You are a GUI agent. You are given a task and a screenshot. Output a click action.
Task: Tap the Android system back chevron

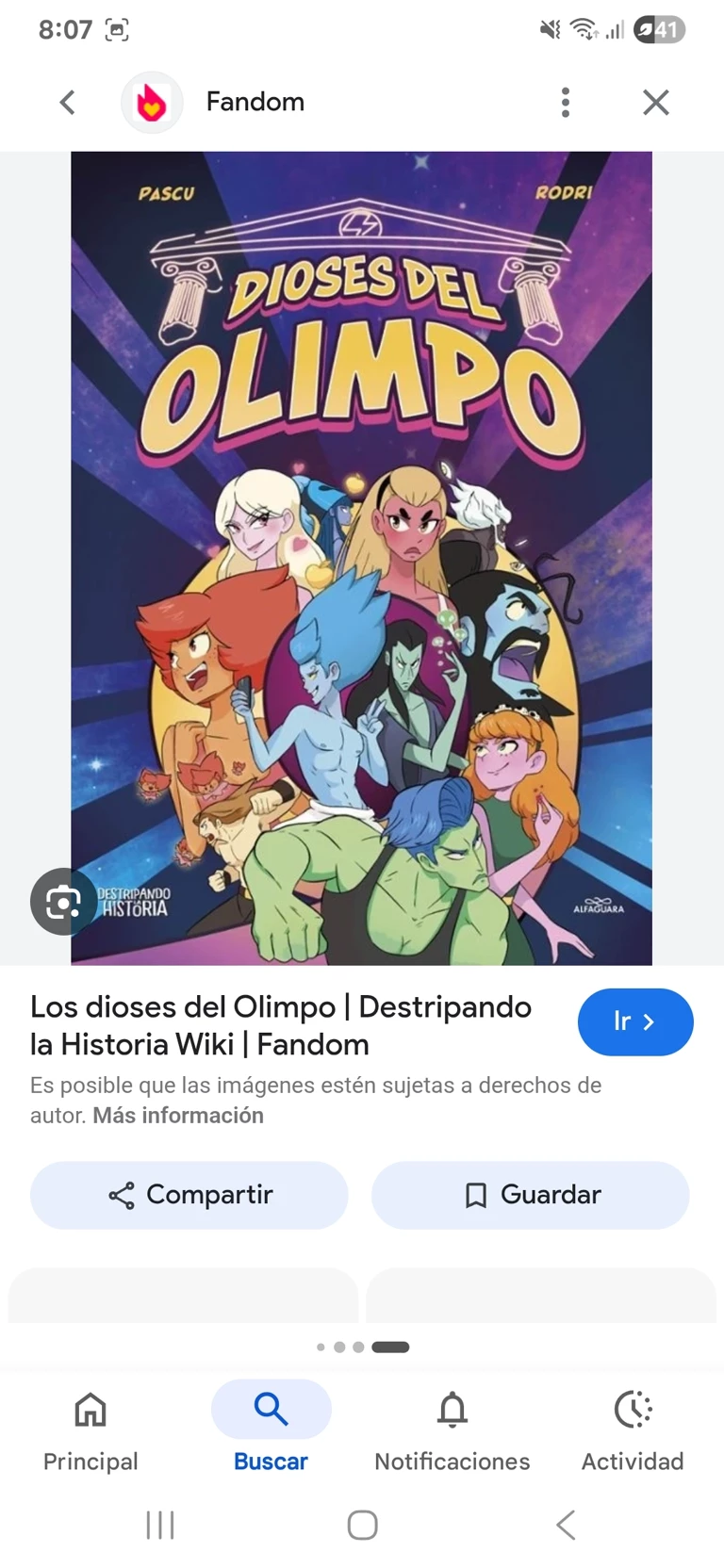[x=566, y=1525]
